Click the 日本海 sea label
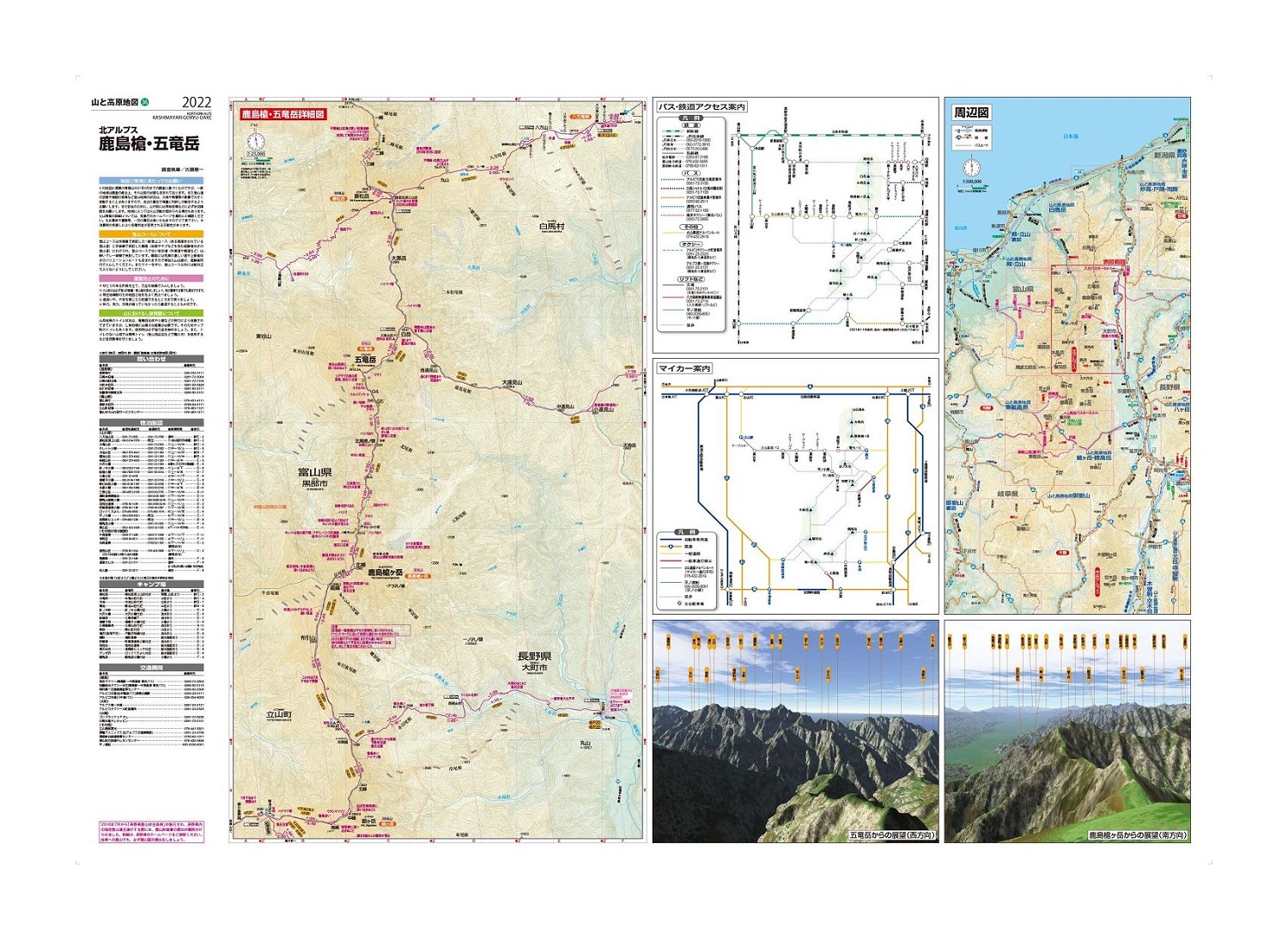The height and width of the screenshot is (940, 1288). click(1071, 136)
